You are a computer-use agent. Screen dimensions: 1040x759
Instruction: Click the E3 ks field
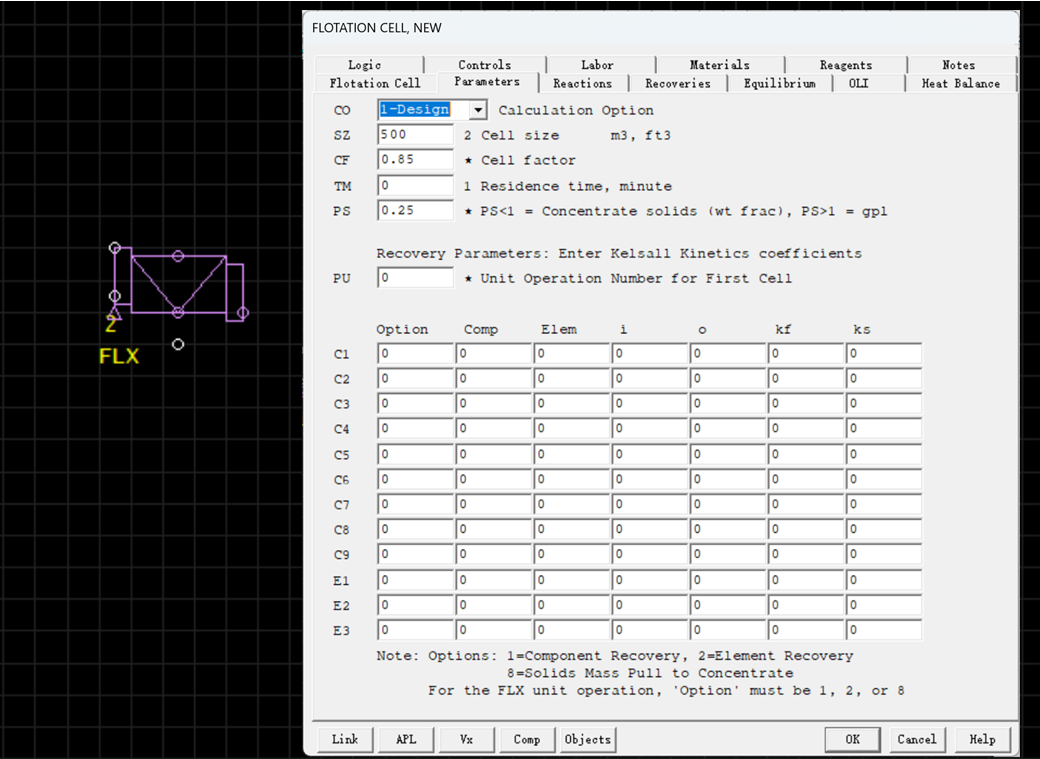click(884, 630)
